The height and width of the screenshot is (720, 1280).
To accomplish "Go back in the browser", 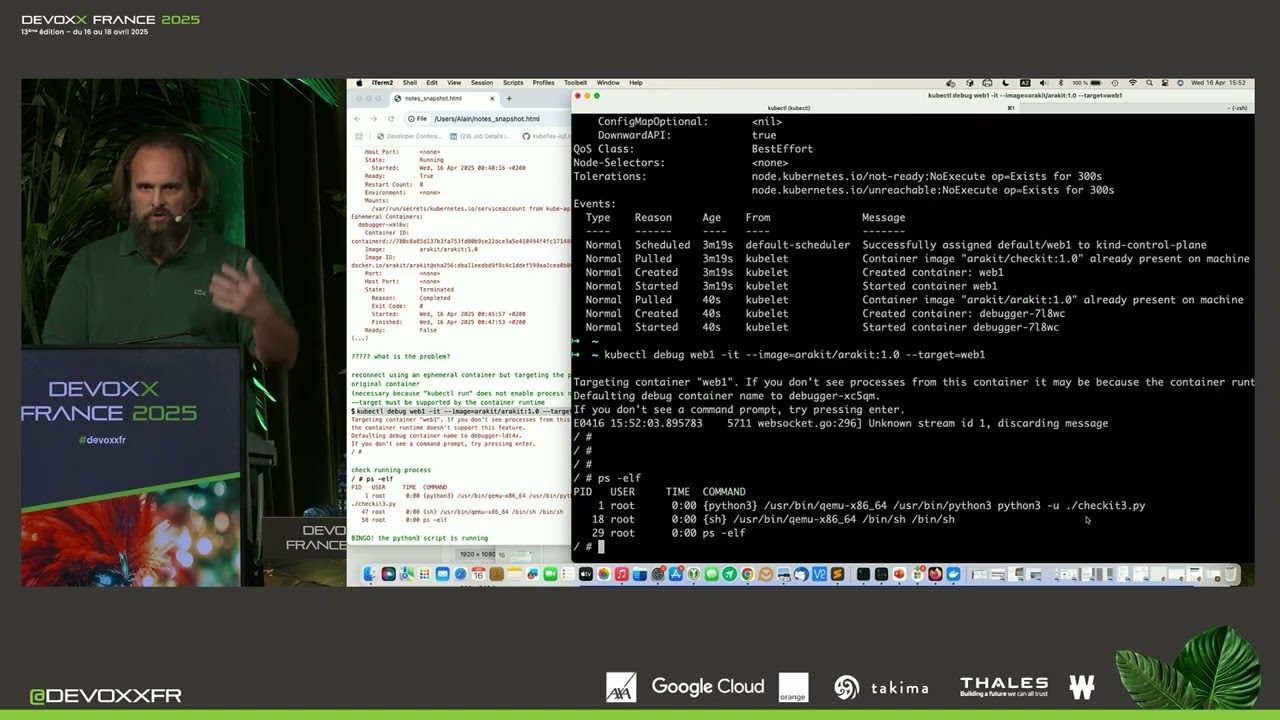I will click(x=357, y=119).
